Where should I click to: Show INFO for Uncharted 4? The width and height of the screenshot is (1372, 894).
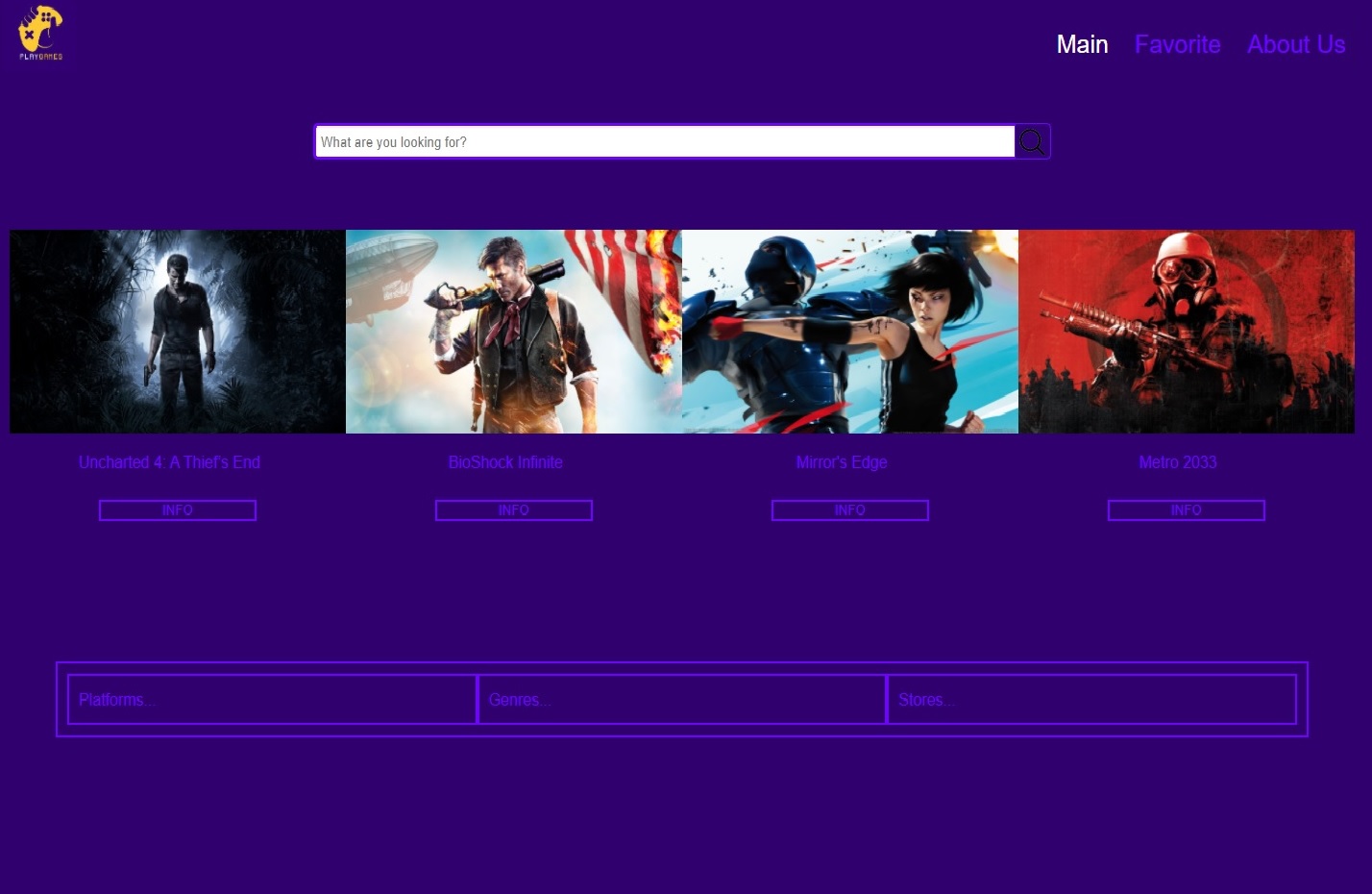pos(178,510)
